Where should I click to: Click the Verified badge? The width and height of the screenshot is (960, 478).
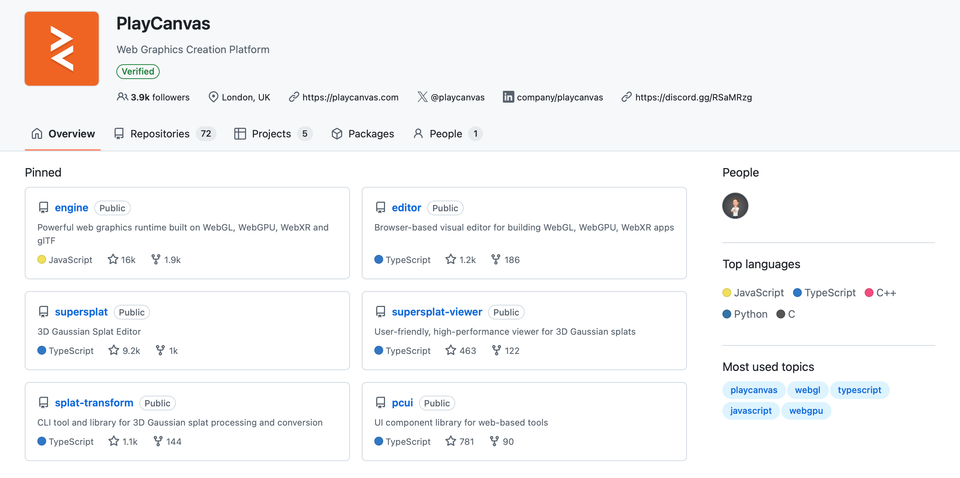point(138,71)
